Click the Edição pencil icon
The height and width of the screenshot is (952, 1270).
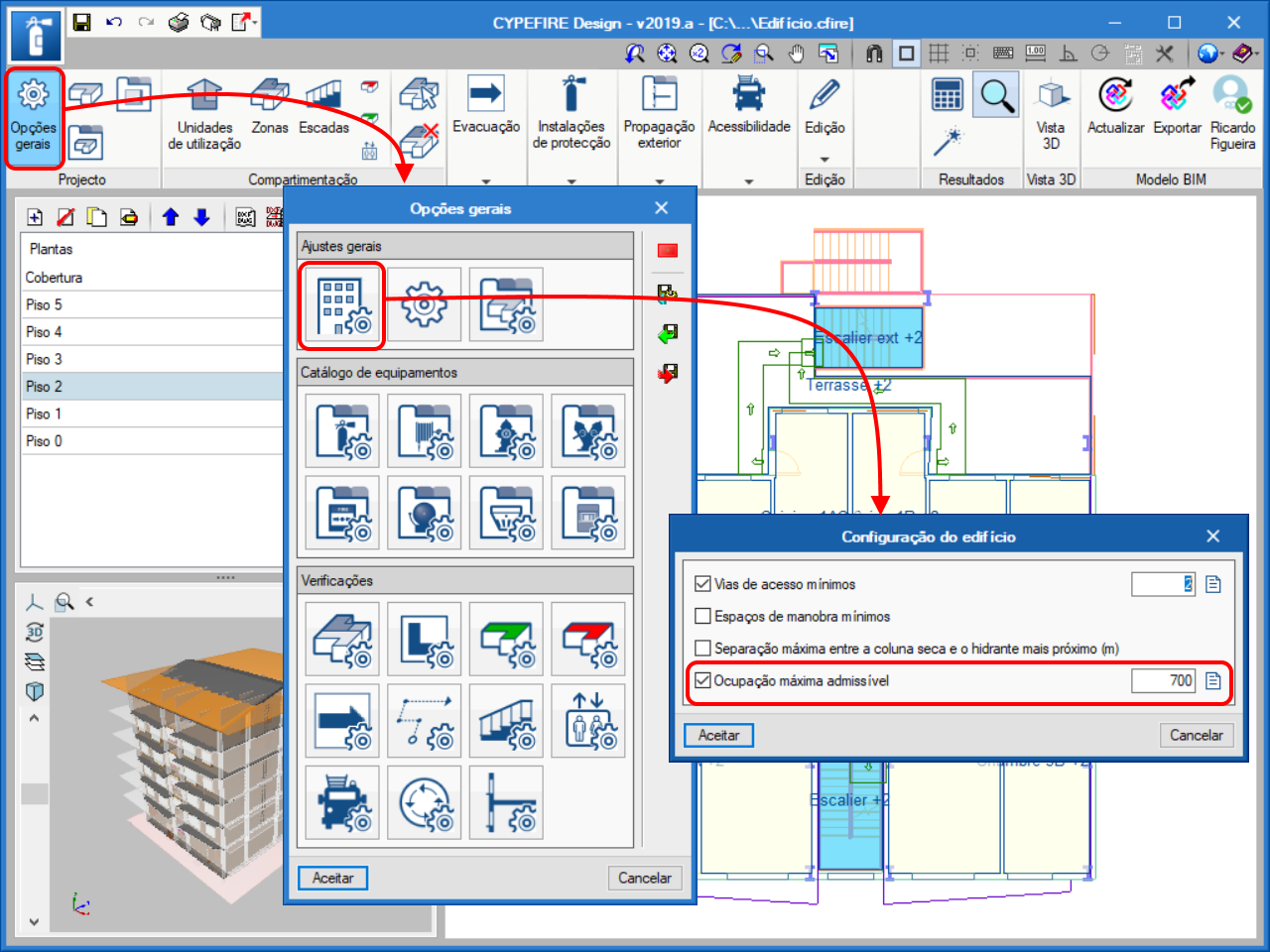825,94
